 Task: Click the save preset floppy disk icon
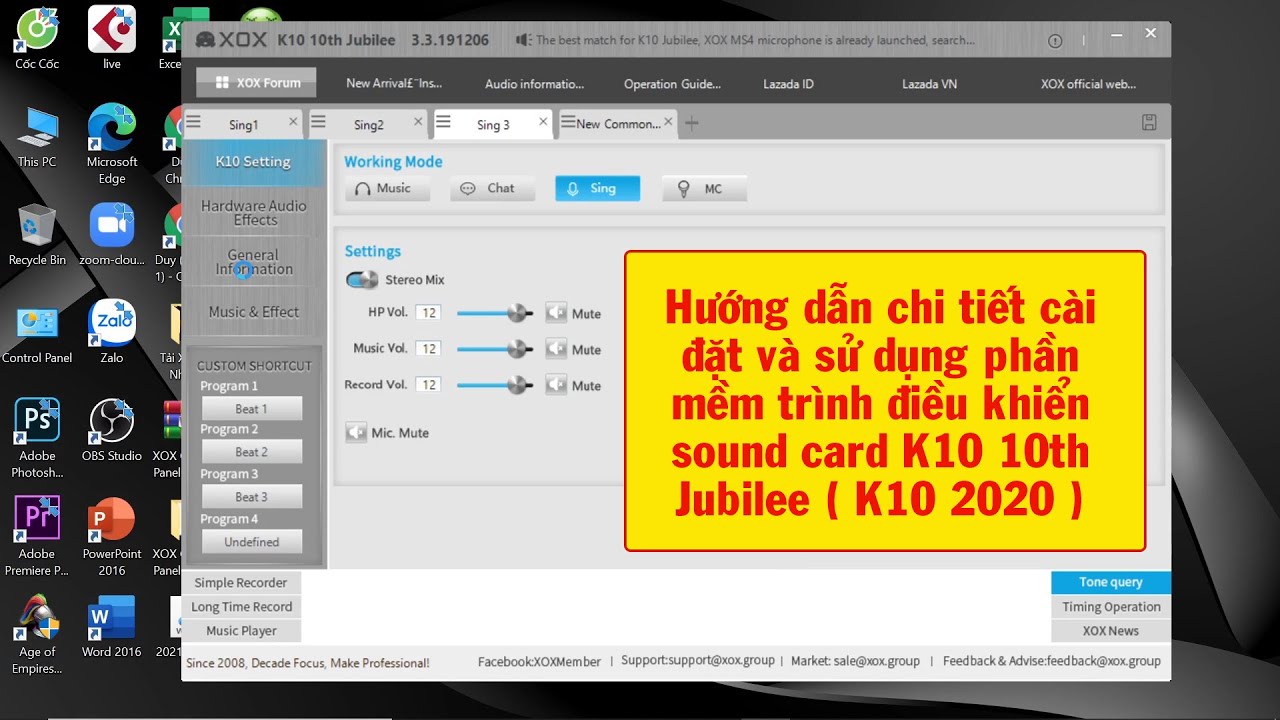pyautogui.click(x=1149, y=123)
